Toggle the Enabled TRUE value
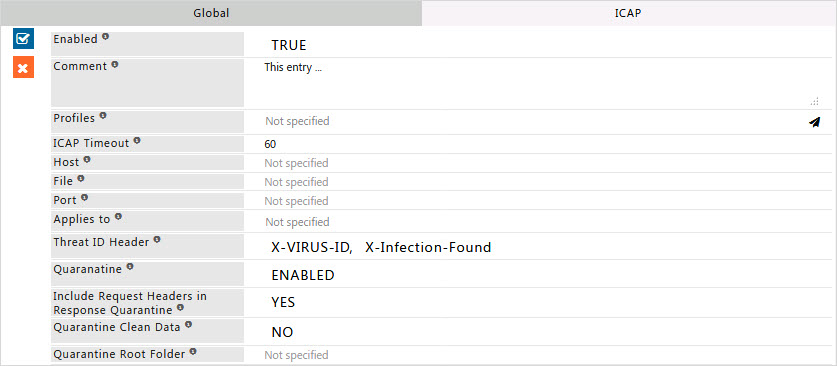The width and height of the screenshot is (837, 366). click(x=289, y=45)
